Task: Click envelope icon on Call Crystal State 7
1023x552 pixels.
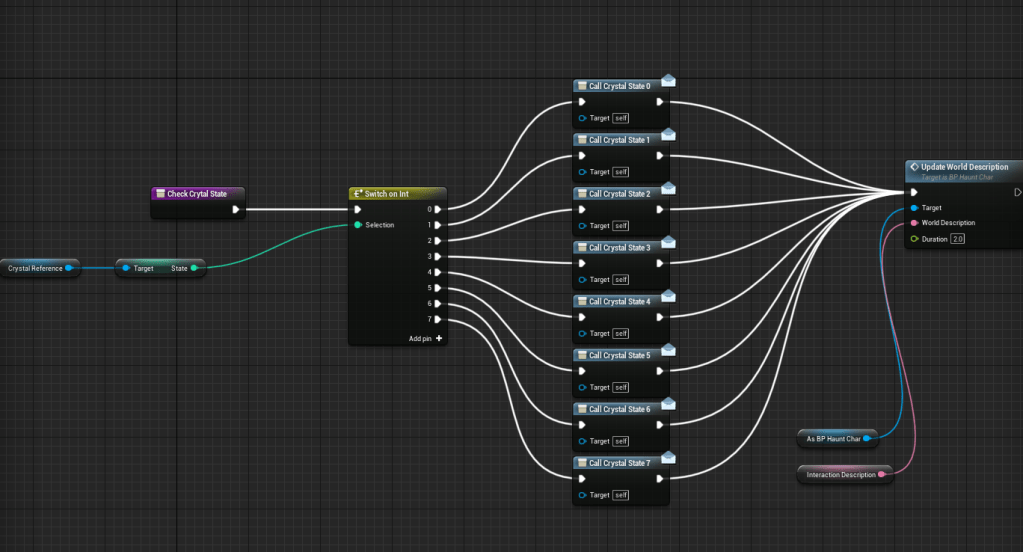Action: click(x=668, y=458)
